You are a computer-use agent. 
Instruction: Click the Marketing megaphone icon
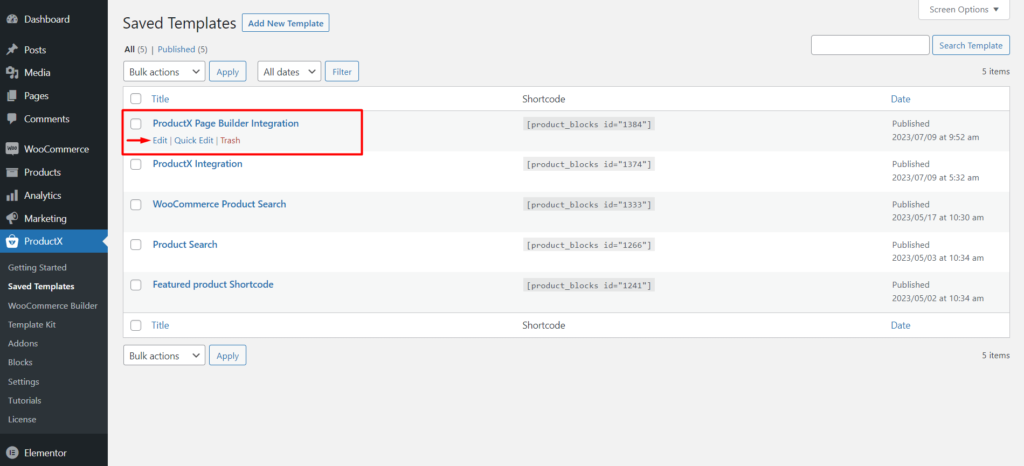click(x=12, y=219)
